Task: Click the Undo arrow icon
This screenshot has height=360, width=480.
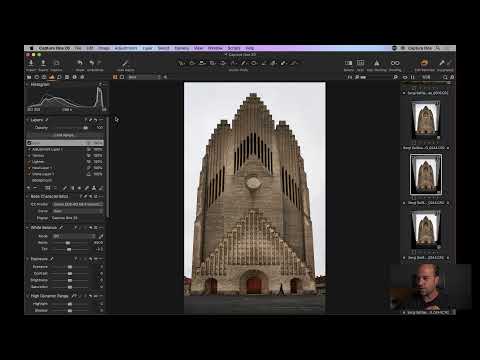Action: pyautogui.click(x=80, y=63)
